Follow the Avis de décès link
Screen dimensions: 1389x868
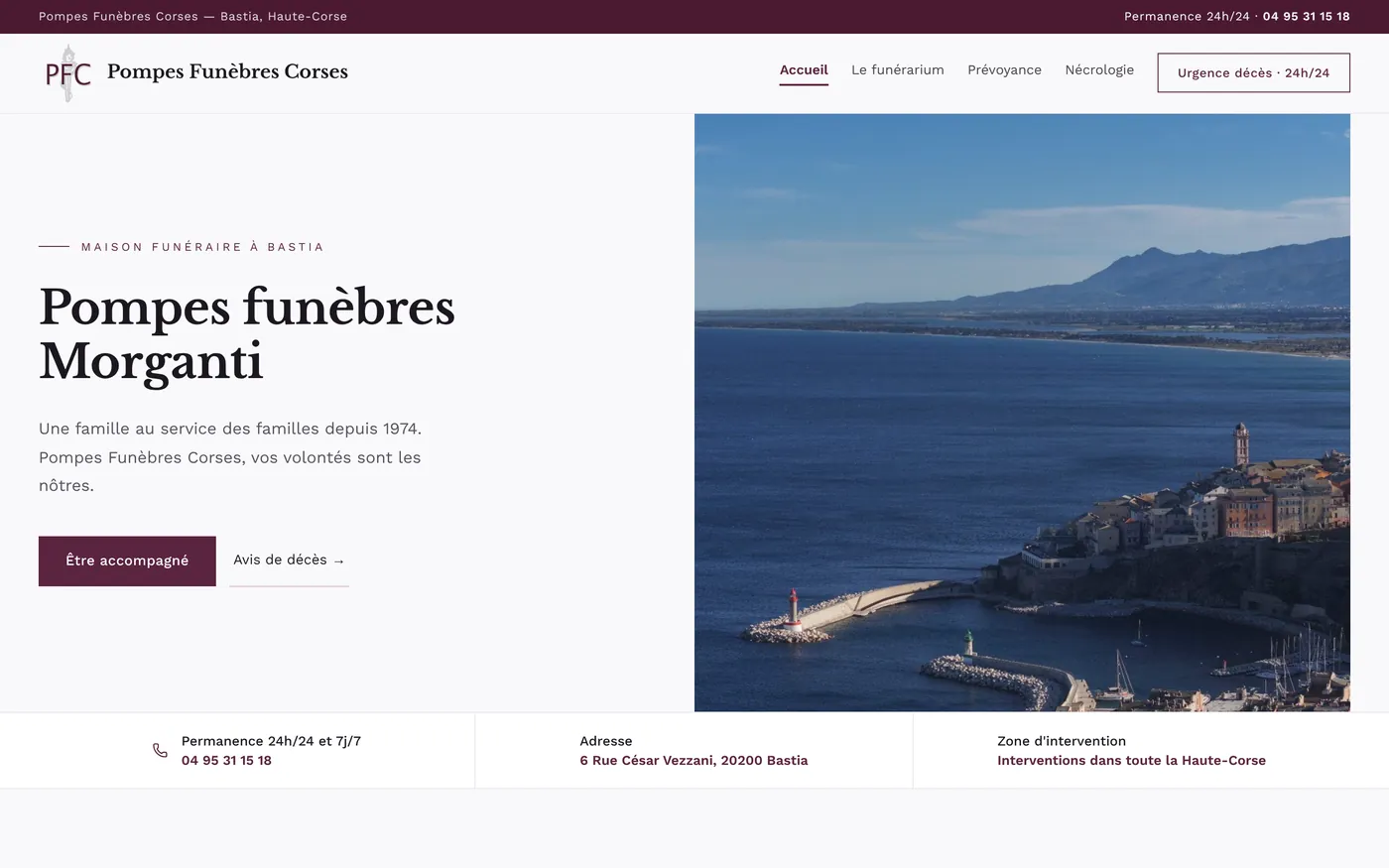(289, 560)
